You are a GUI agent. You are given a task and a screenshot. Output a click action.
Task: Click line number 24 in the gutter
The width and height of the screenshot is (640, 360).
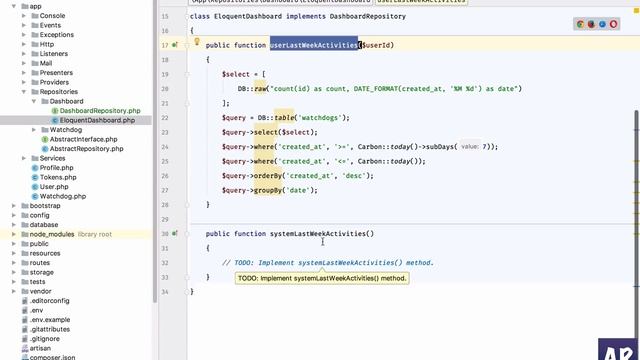point(165,147)
